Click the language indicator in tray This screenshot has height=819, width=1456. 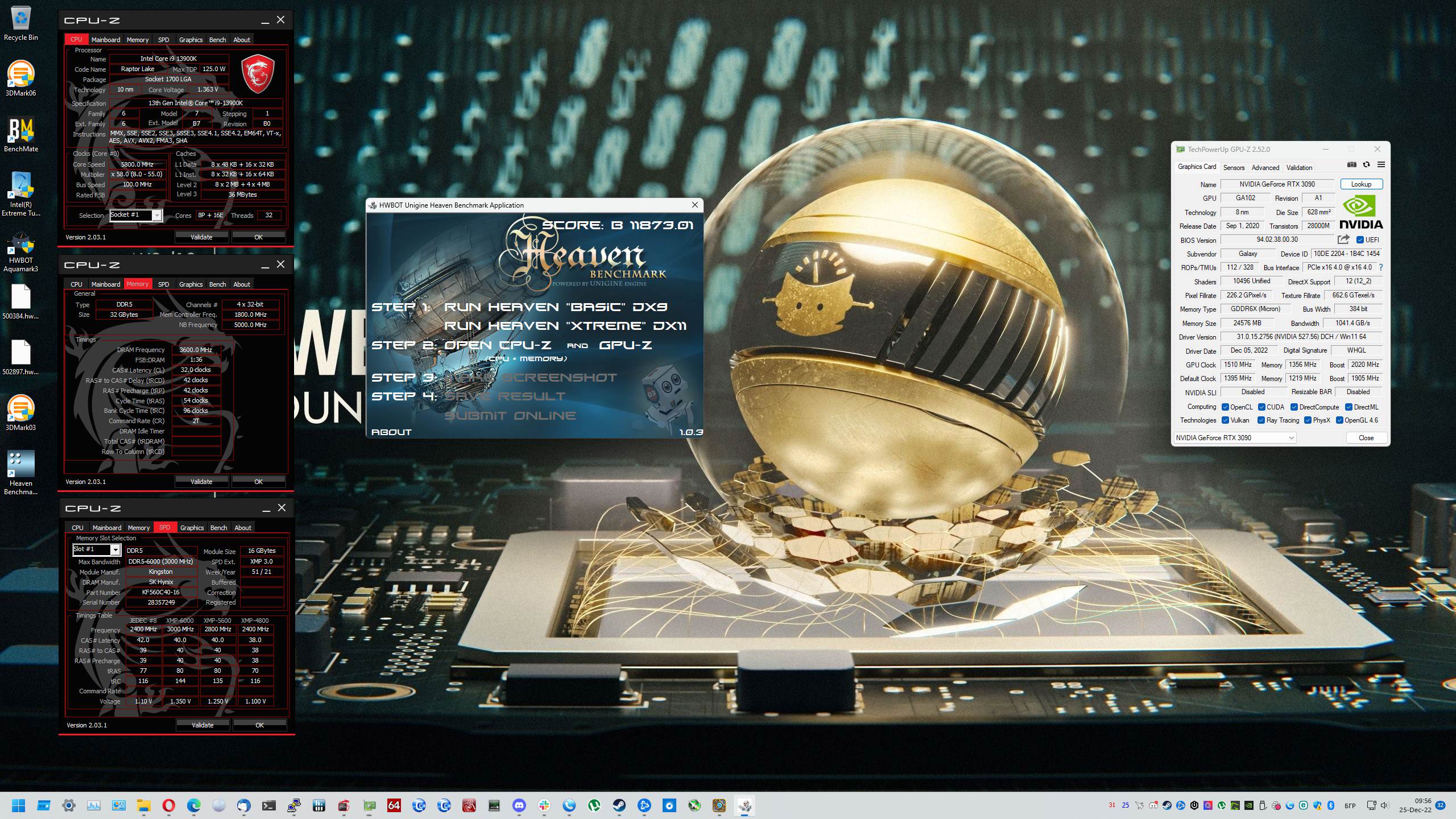1350,805
